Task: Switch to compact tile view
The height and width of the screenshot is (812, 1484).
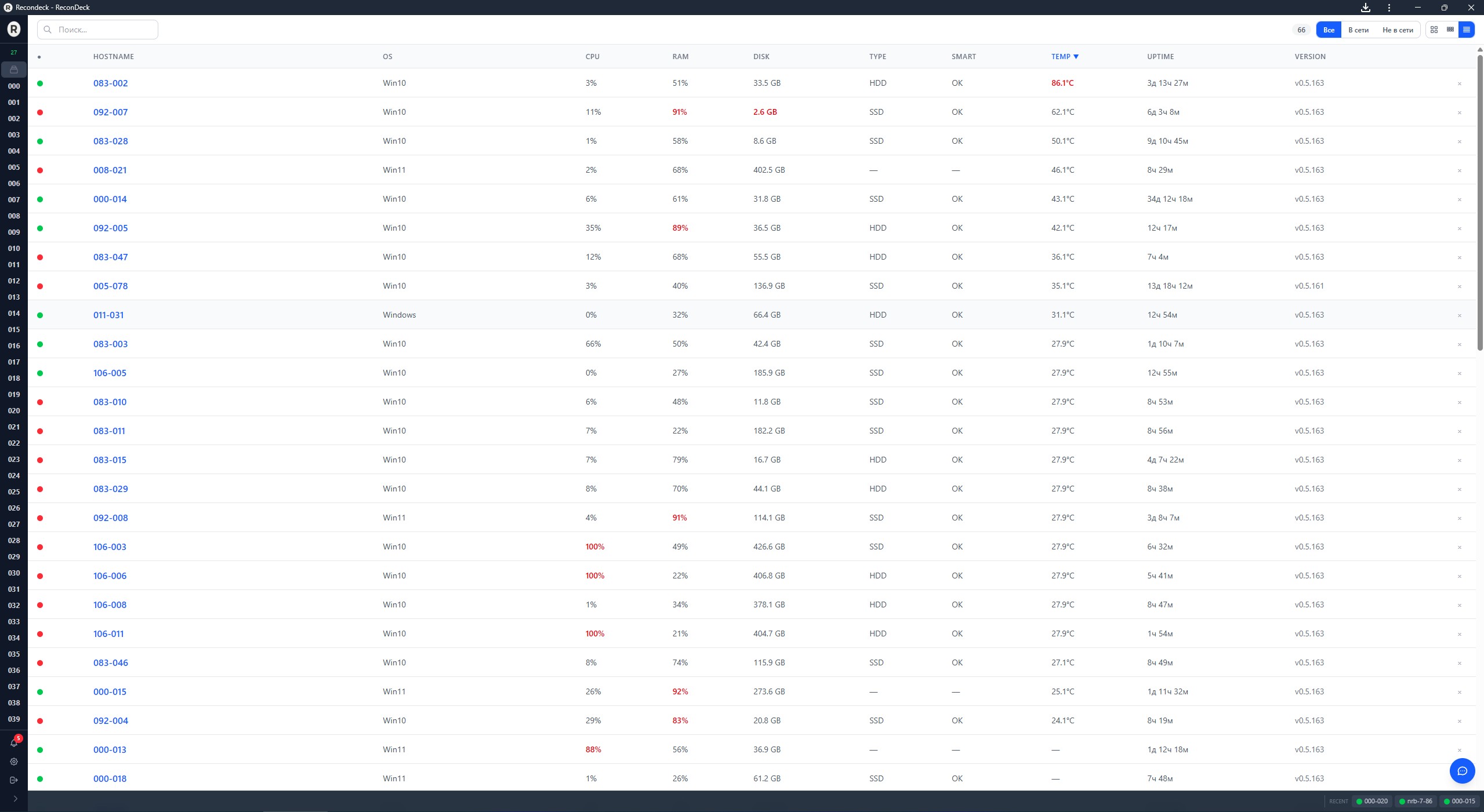Action: [1450, 29]
